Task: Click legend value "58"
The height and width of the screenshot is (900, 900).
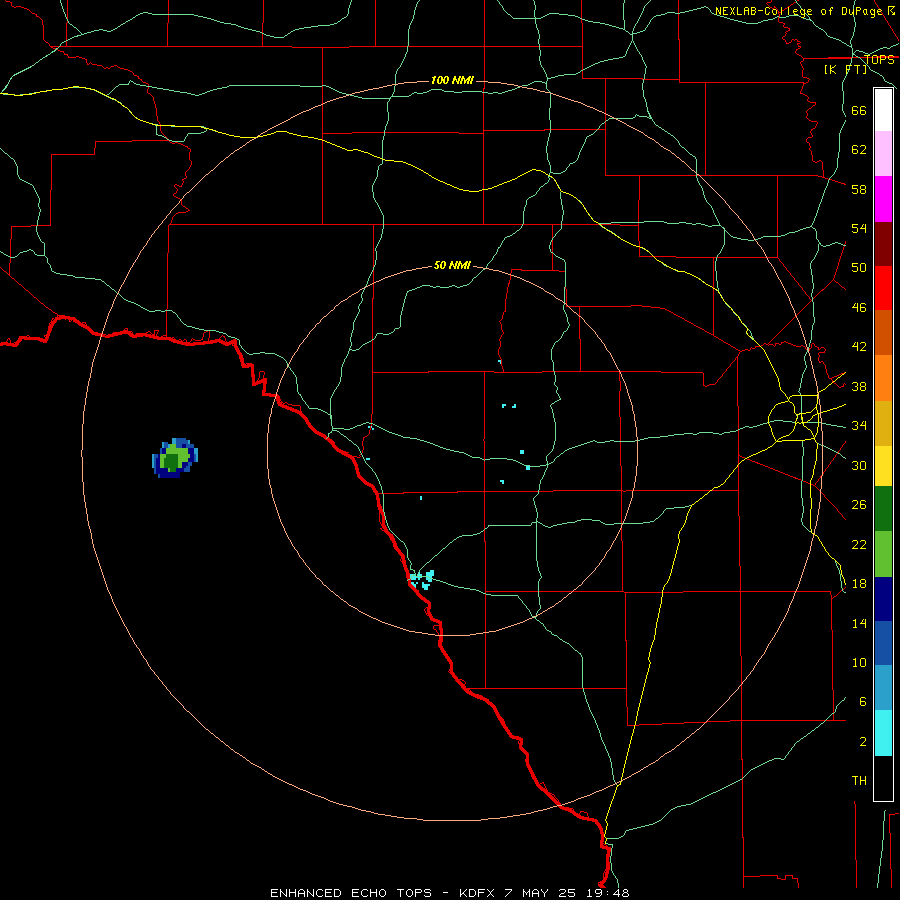Action: (x=859, y=189)
